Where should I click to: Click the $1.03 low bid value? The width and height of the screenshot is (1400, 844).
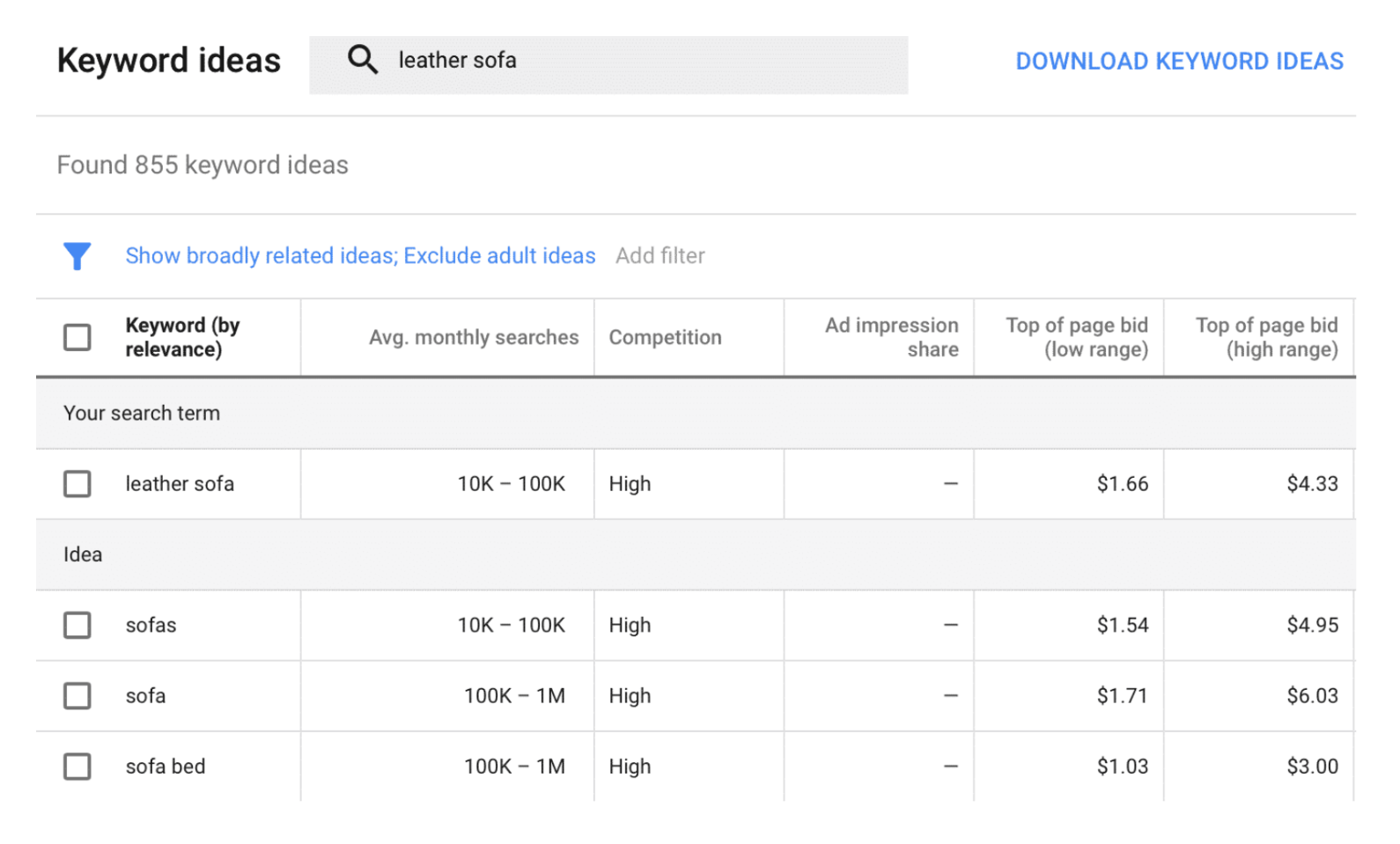1123,767
